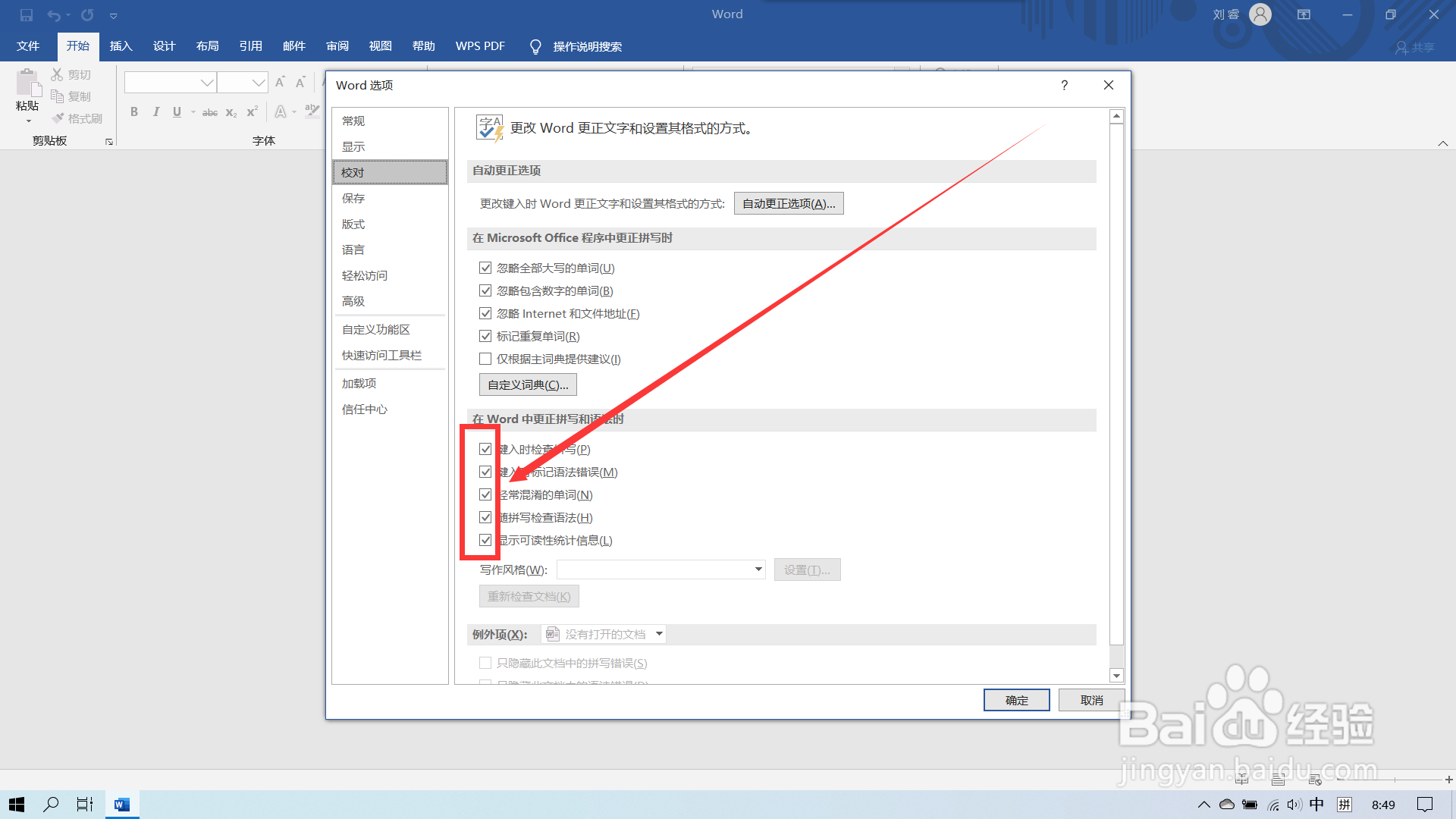This screenshot has width=1456, height=819.
Task: Toggle Italic formatting button
Action: [155, 112]
